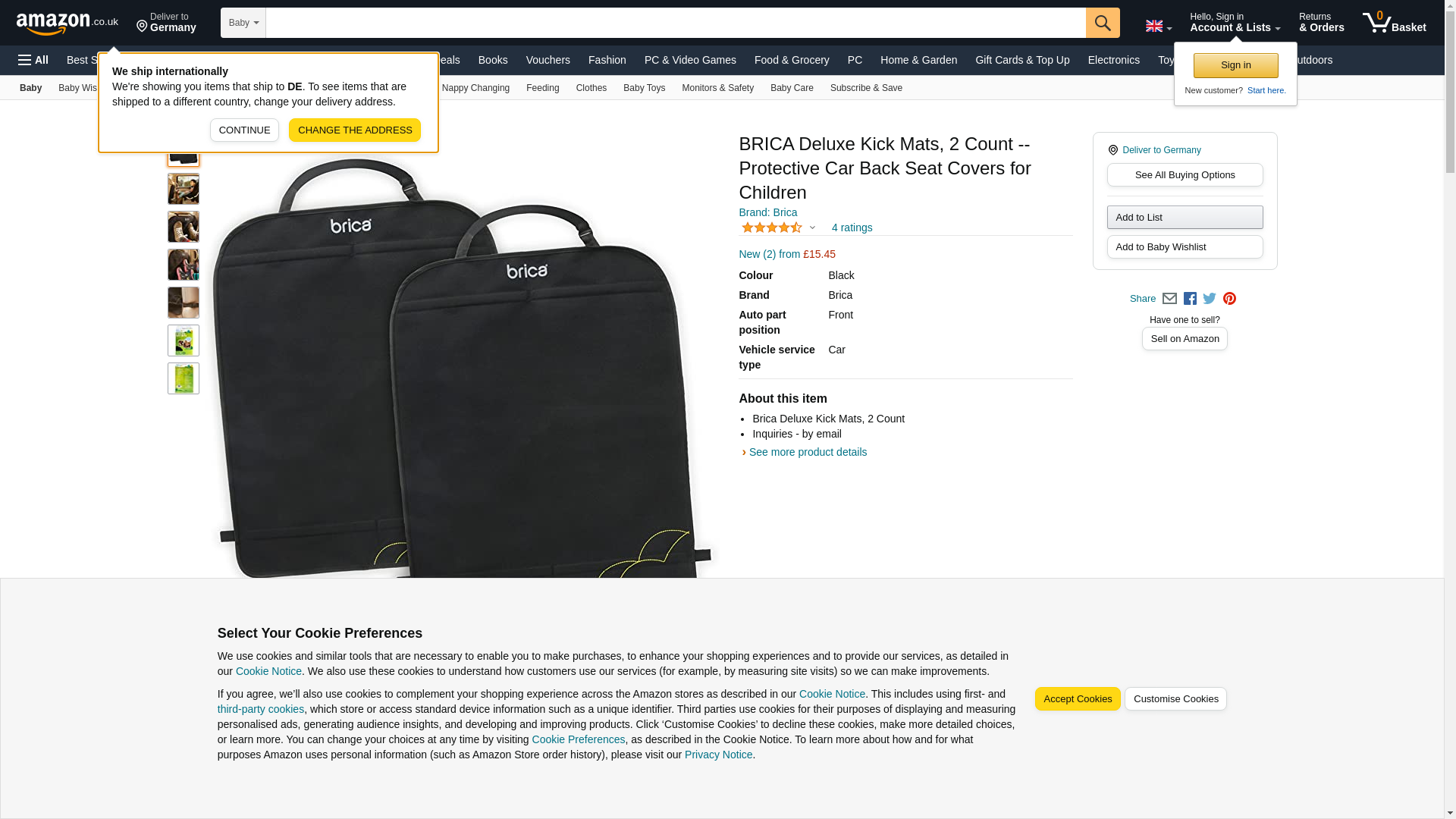This screenshot has height=819, width=1456.
Task: Open the language flag dropdown
Action: point(1158,26)
